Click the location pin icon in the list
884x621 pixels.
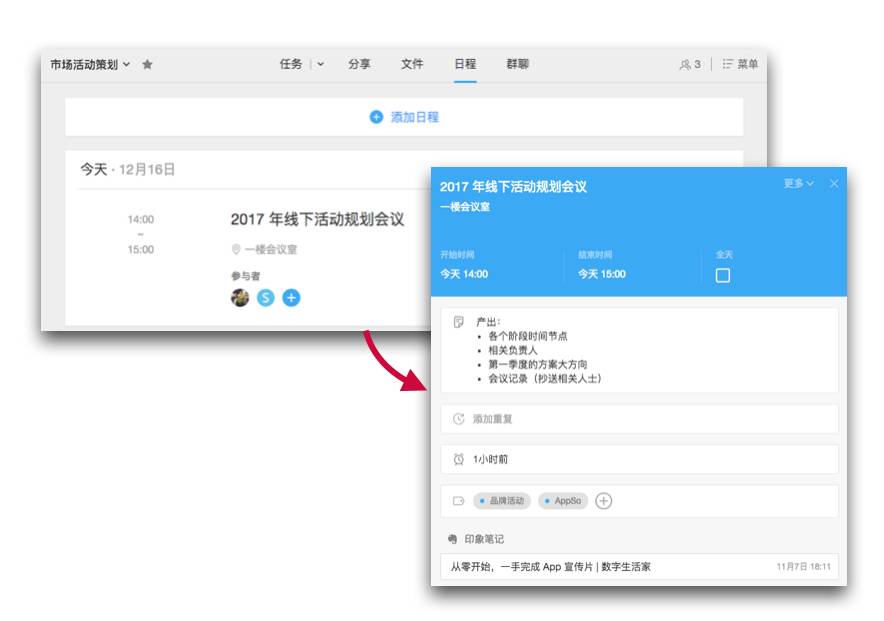(x=236, y=249)
